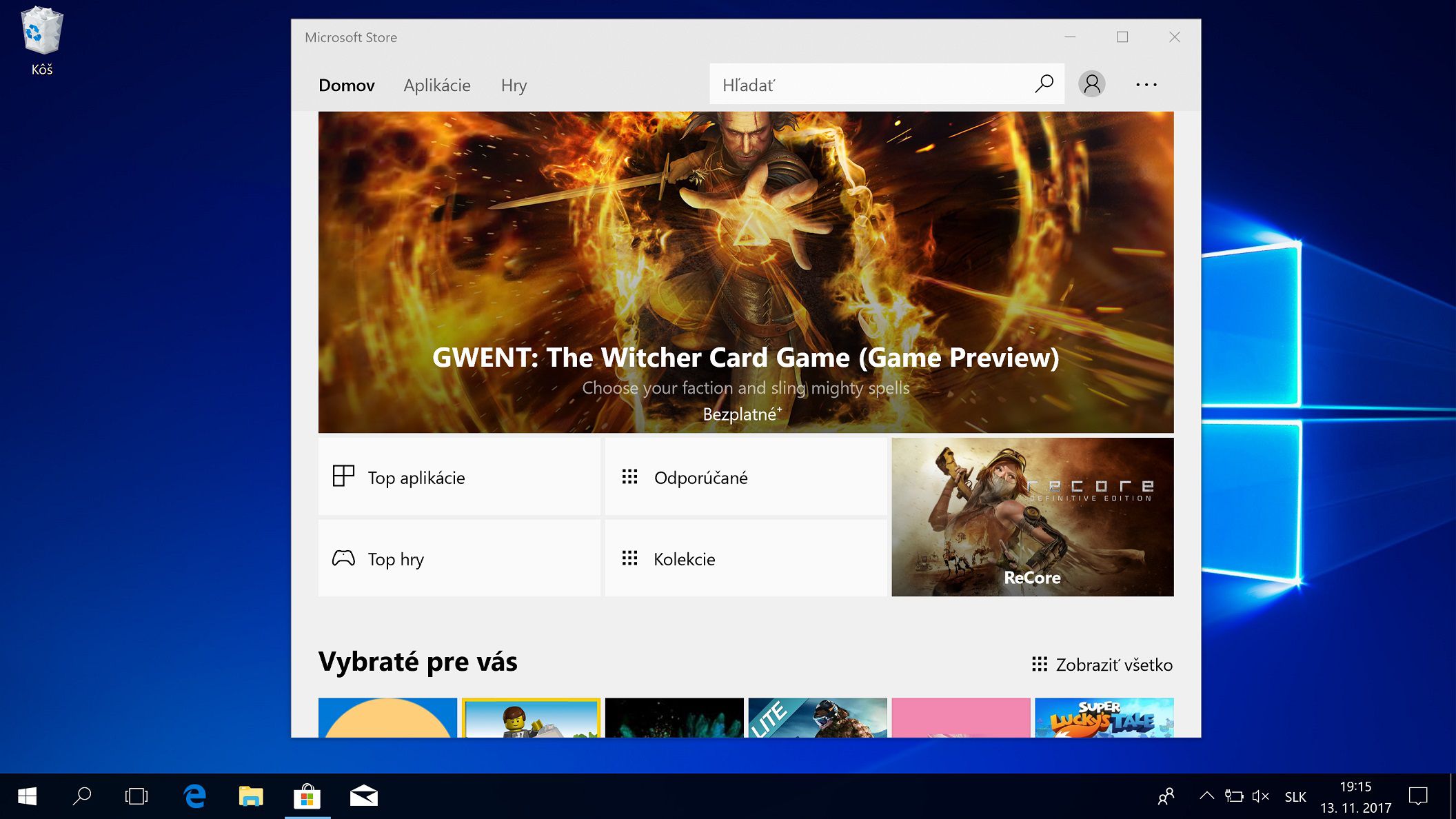Click the dots icon beside Odporúčané
The image size is (1456, 819).
point(629,476)
